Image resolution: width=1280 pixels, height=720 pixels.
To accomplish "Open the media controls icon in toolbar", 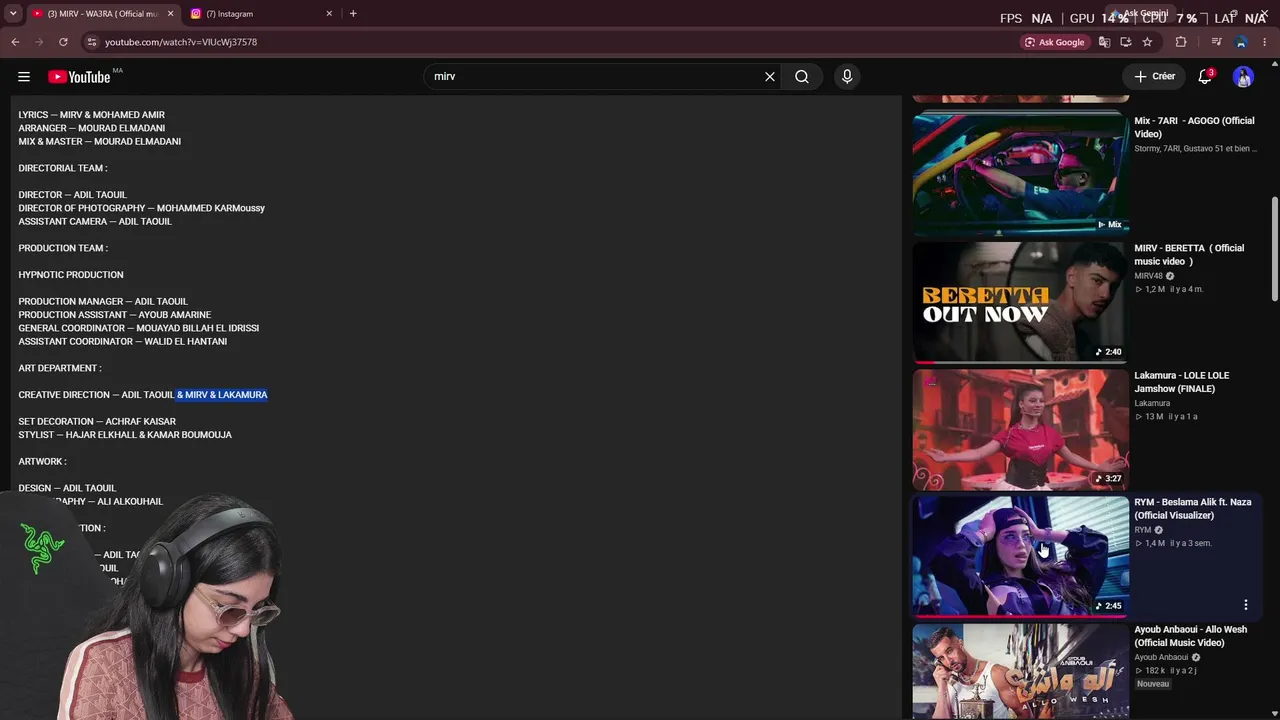I will 1216,42.
